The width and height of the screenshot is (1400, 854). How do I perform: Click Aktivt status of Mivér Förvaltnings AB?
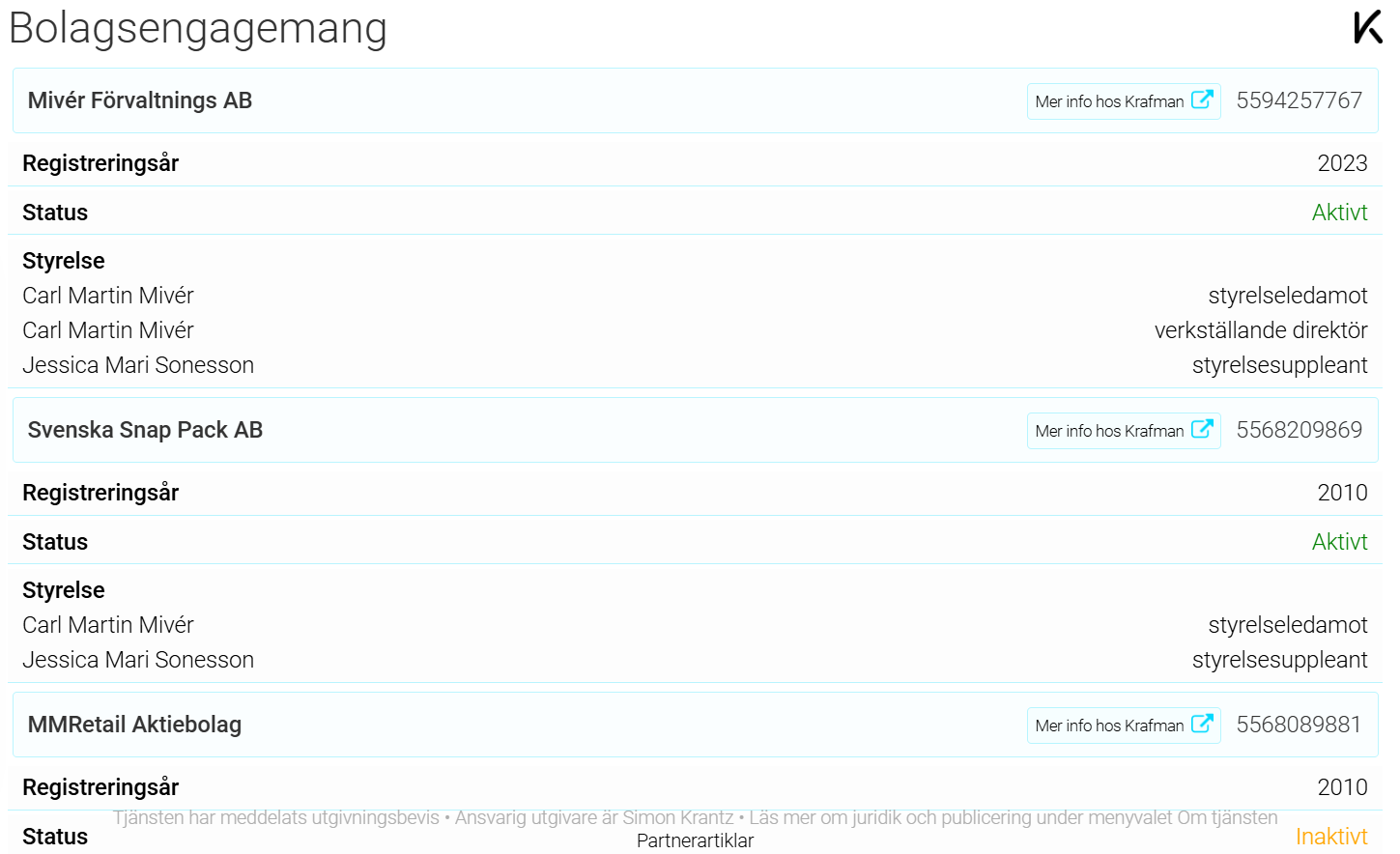pyautogui.click(x=1339, y=213)
